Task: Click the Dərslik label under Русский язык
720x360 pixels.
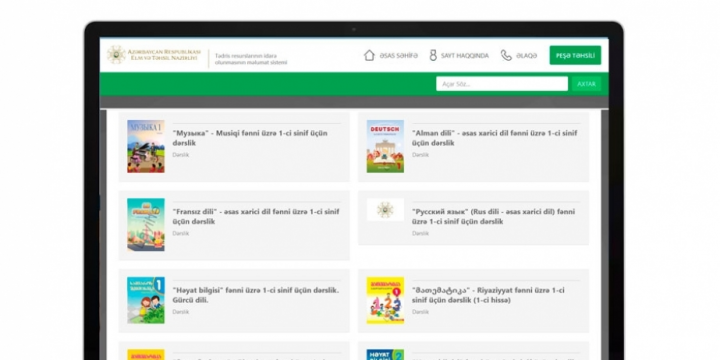Action: pyautogui.click(x=420, y=233)
